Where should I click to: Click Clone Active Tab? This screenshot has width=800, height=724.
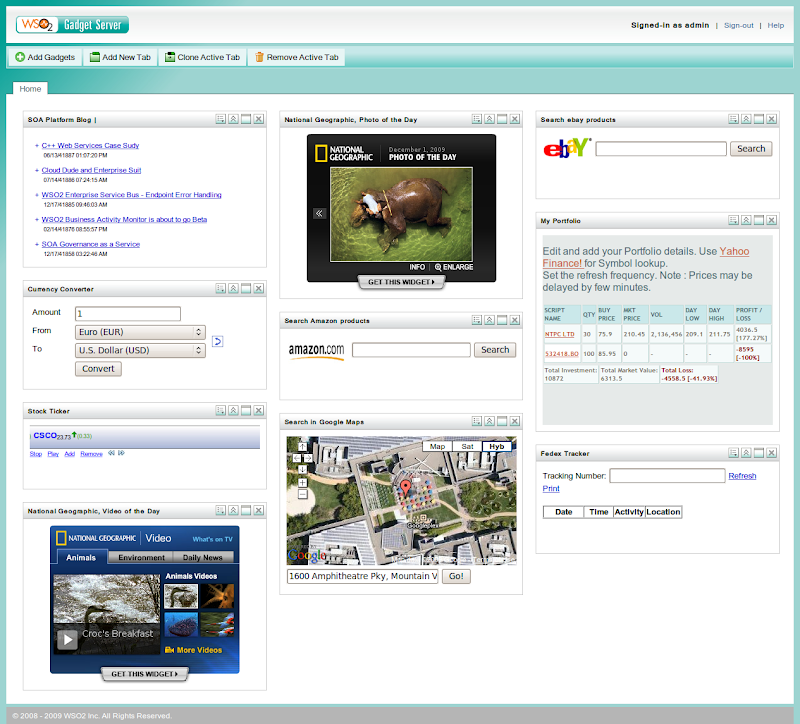(203, 57)
